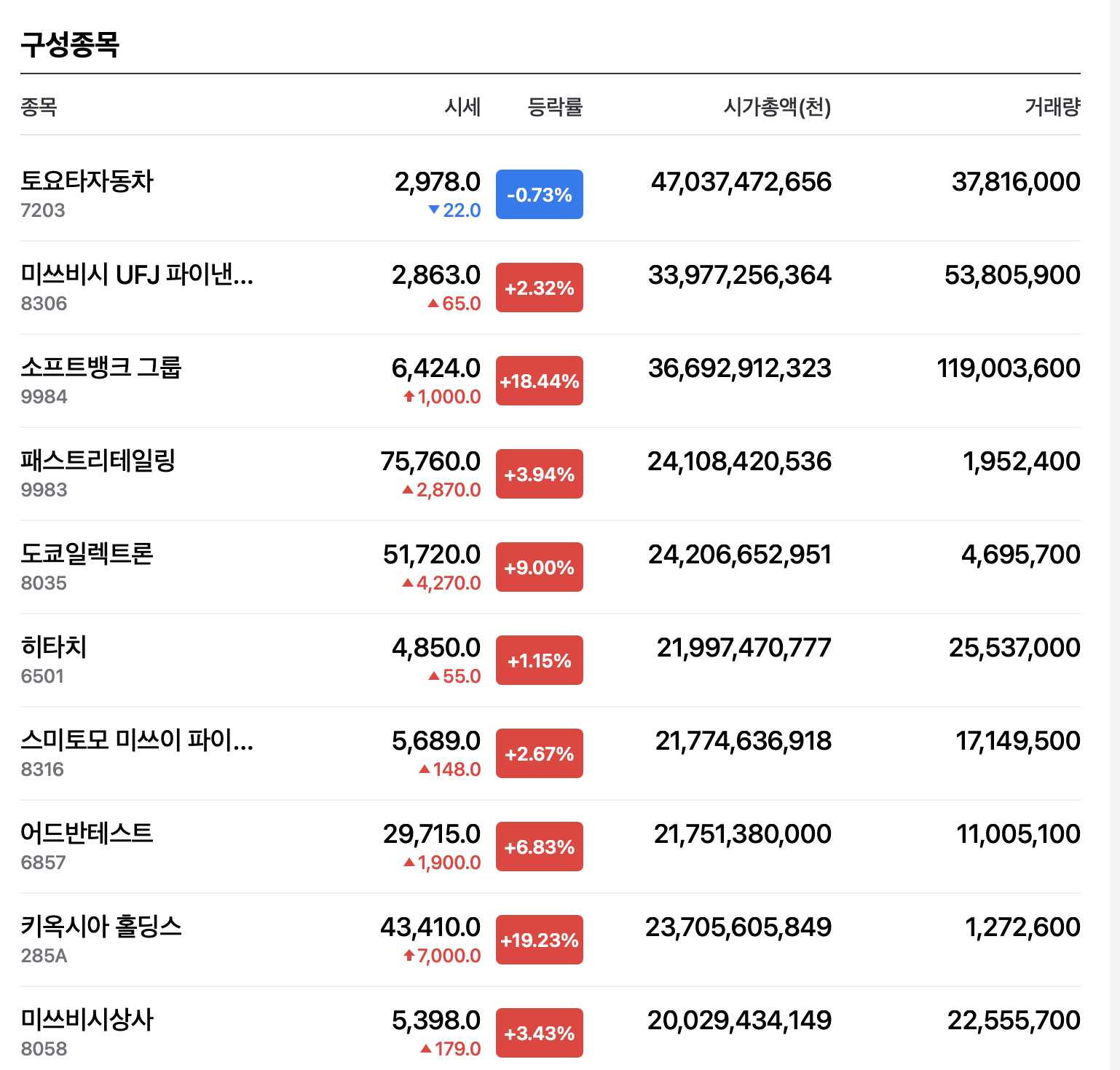The width and height of the screenshot is (1120, 1070).
Task: Open the 패스트리테일링 stock link
Action: pyautogui.click(x=98, y=461)
